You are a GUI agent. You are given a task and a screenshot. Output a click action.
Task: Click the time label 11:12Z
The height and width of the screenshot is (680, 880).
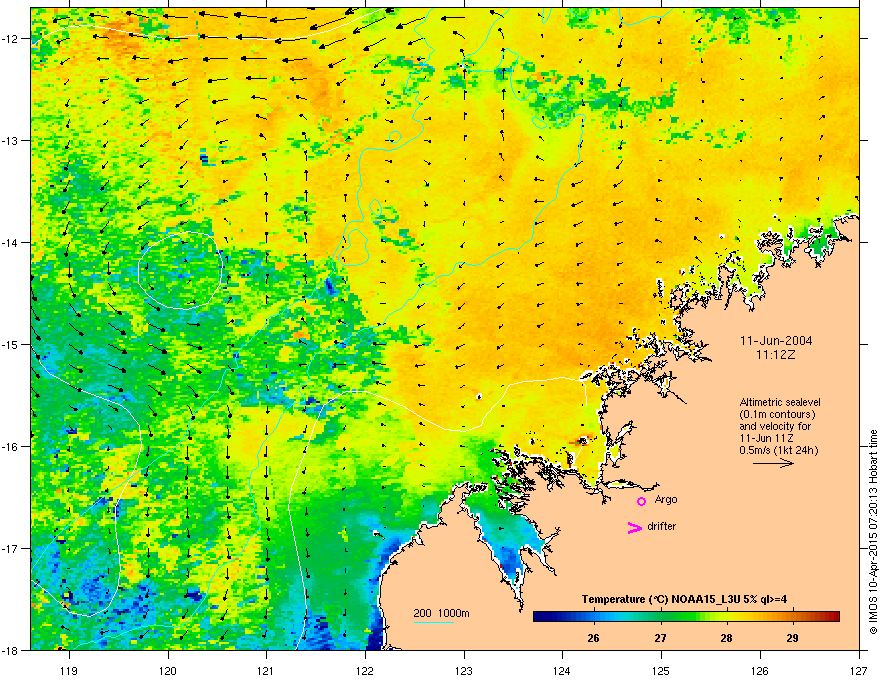point(776,355)
